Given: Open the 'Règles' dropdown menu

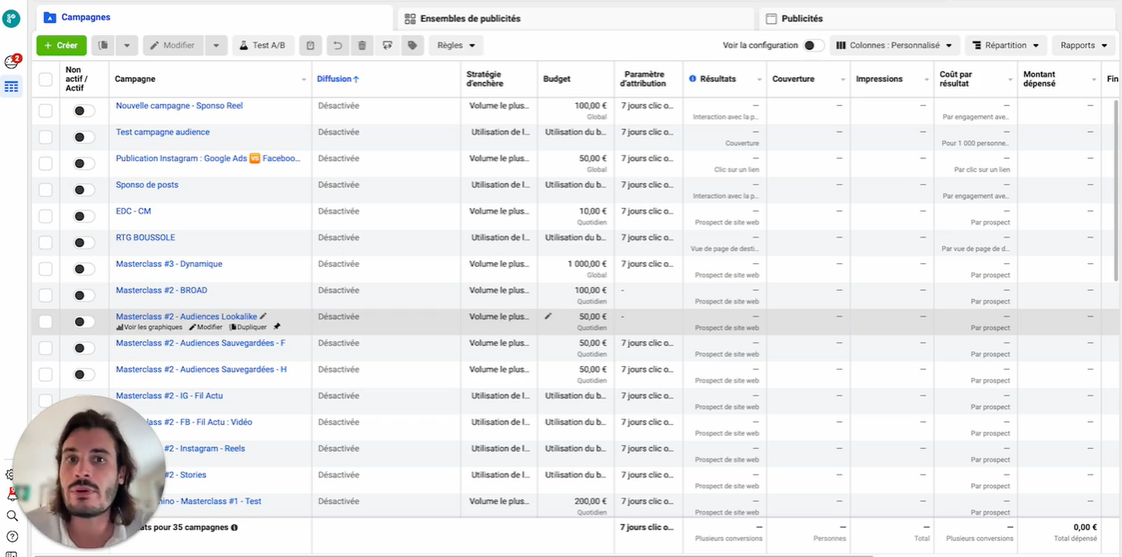Looking at the screenshot, I should click(x=456, y=45).
